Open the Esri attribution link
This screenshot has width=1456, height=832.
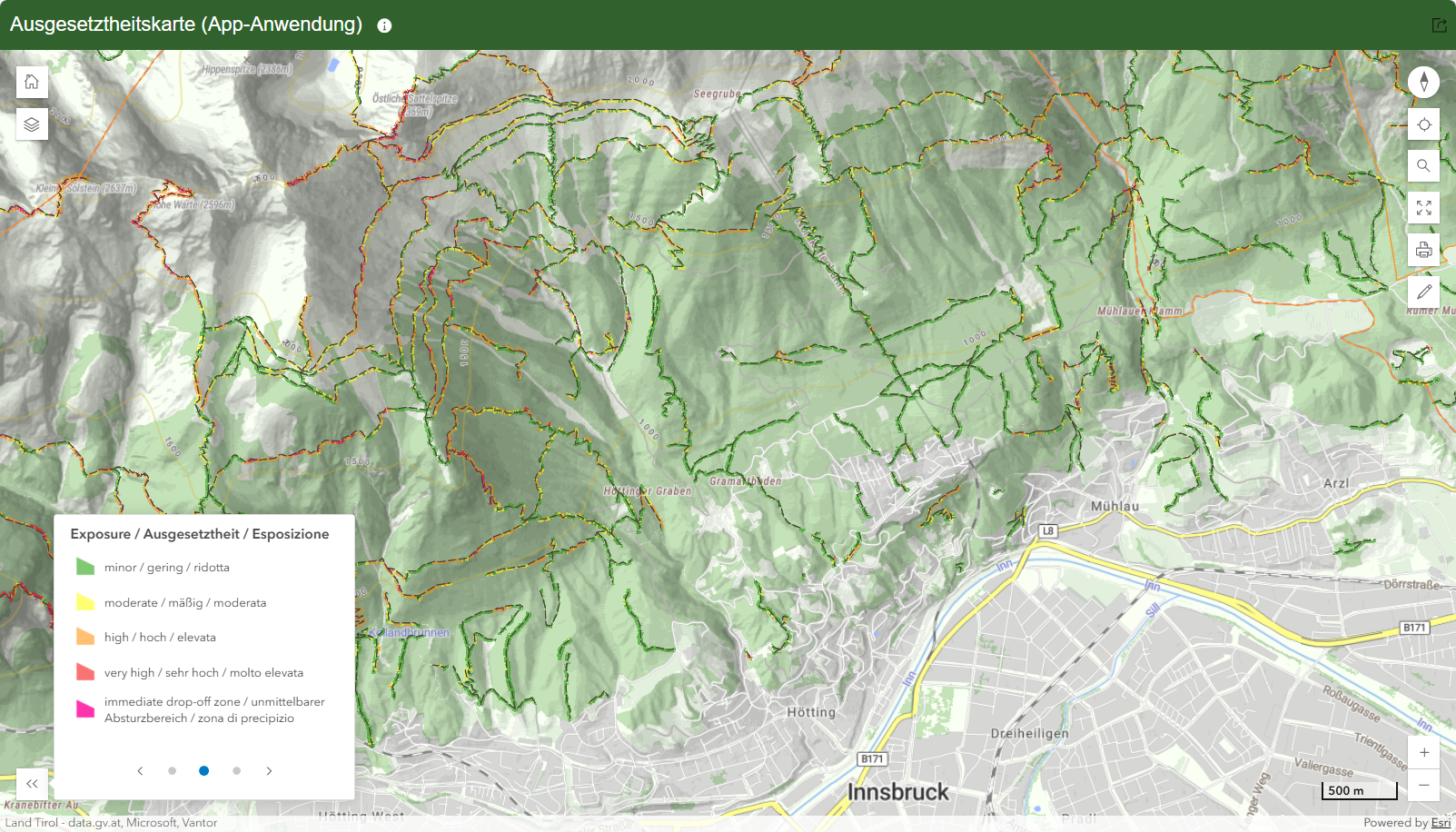point(1441,823)
